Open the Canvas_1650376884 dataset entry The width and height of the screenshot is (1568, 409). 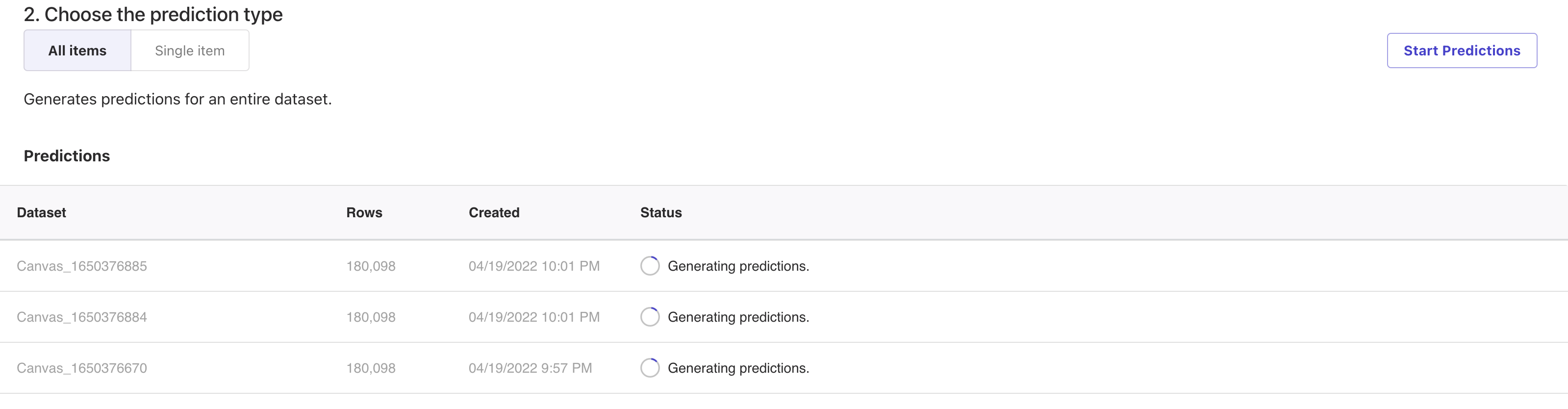pos(81,317)
